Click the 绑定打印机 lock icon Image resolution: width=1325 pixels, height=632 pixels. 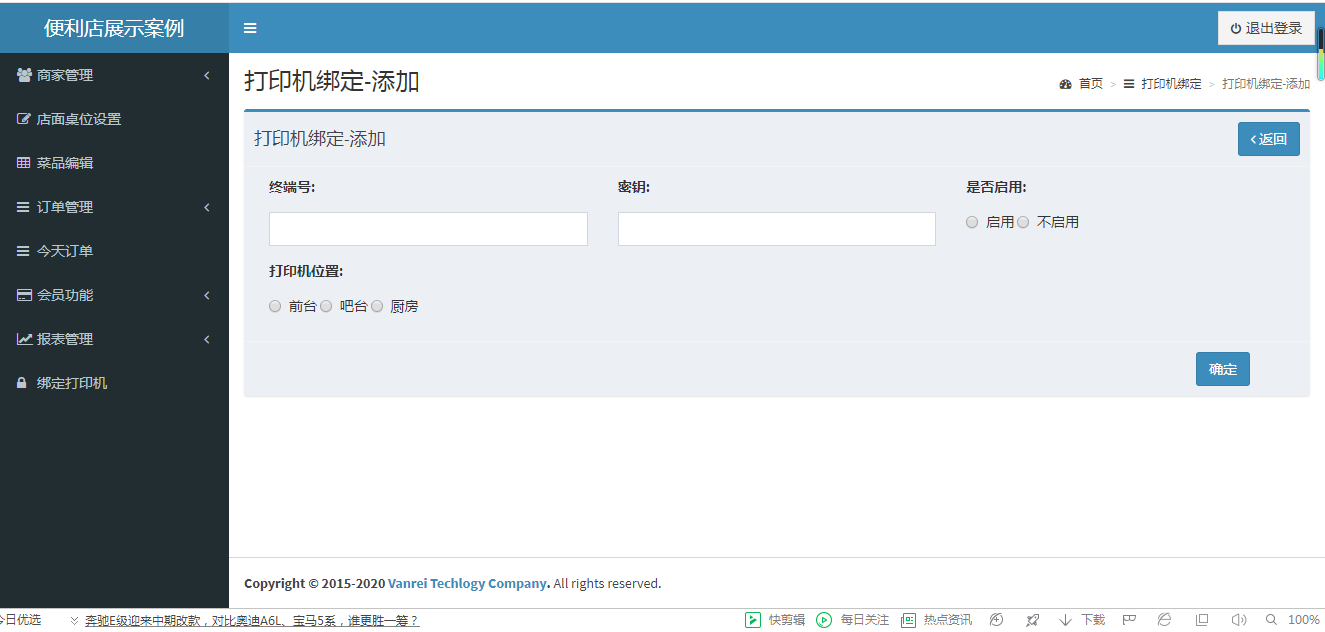pyautogui.click(x=22, y=383)
